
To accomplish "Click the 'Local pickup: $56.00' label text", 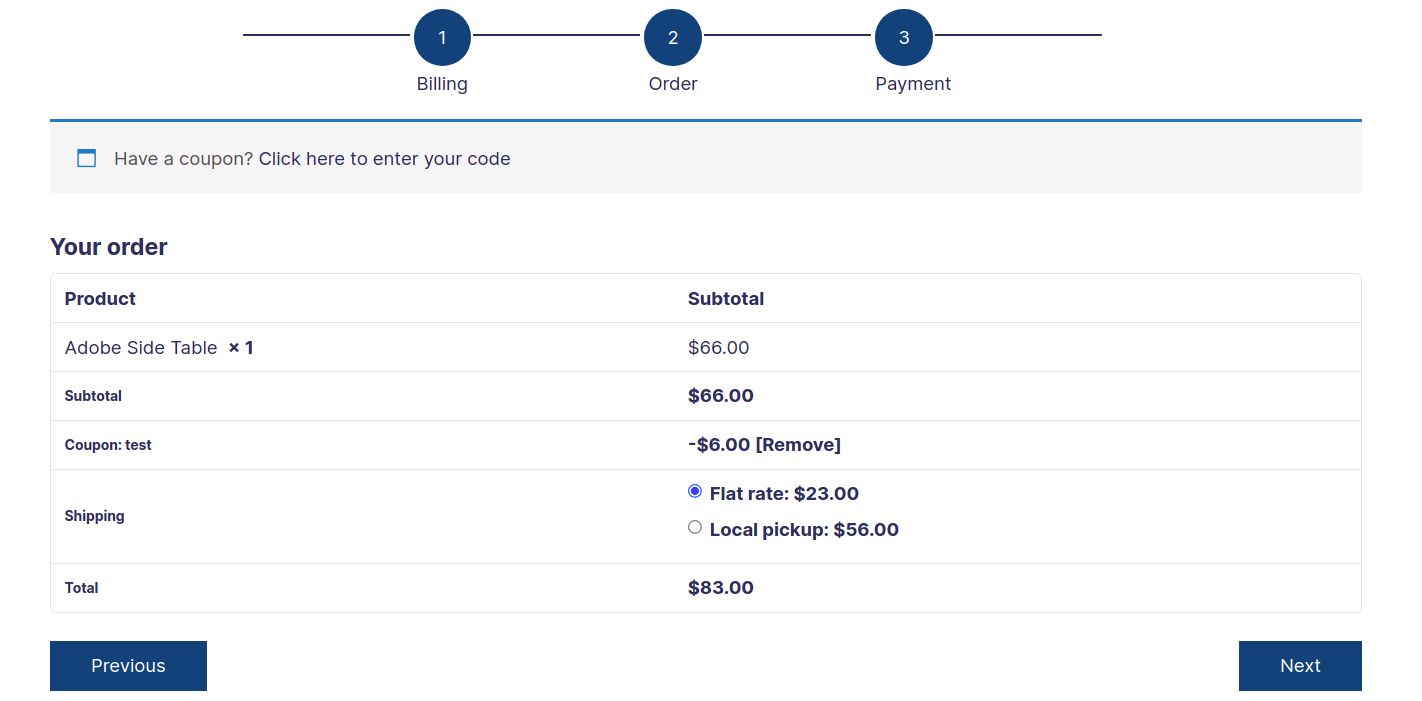I will tap(804, 530).
